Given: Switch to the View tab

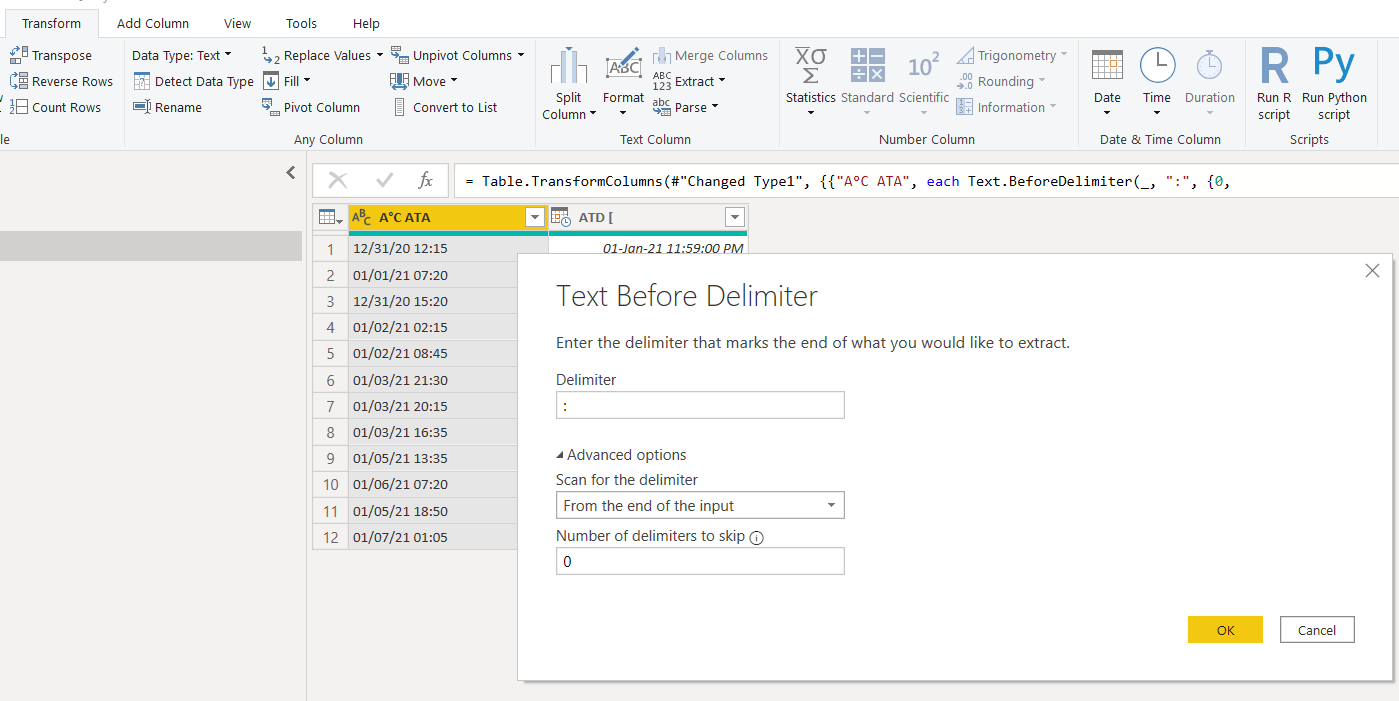Looking at the screenshot, I should (x=238, y=23).
